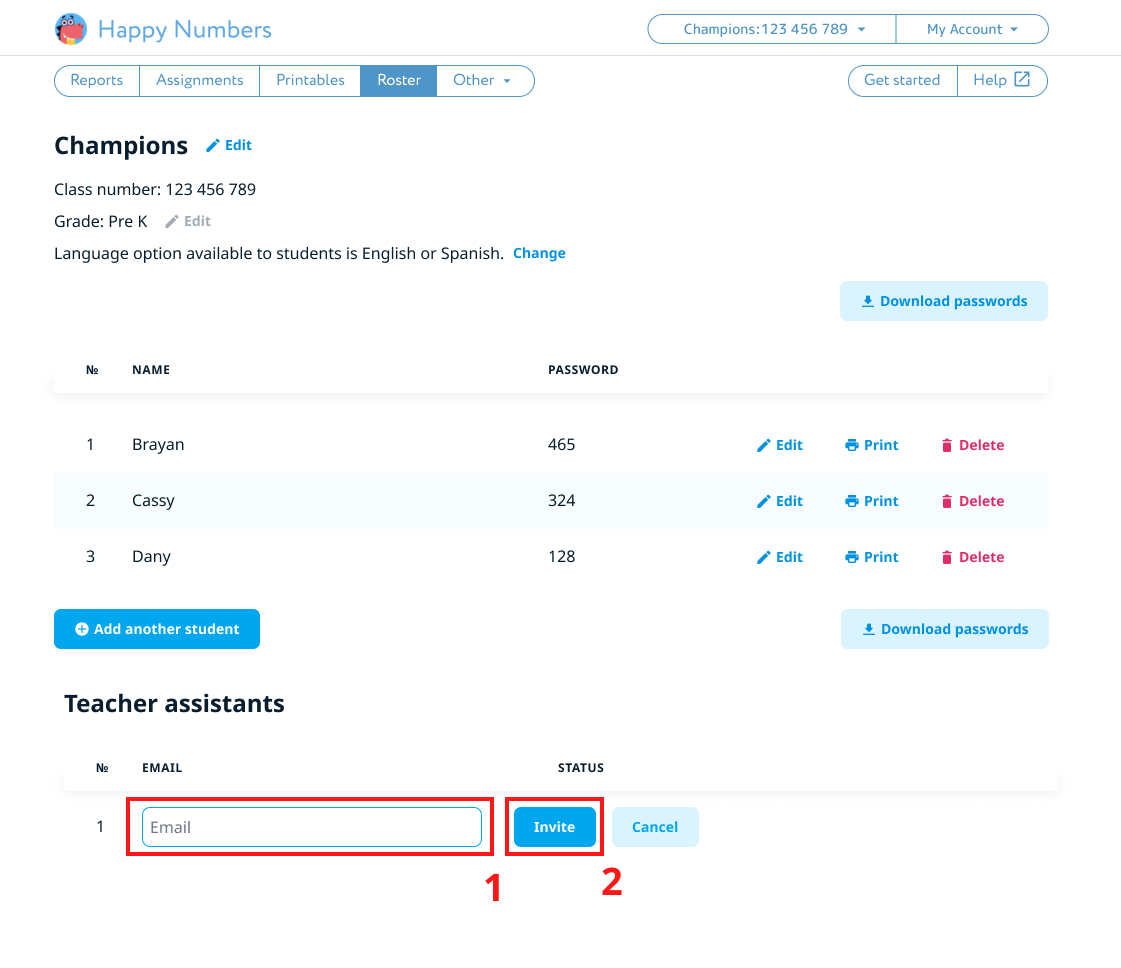Image resolution: width=1121 pixels, height=968 pixels.
Task: Switch to the Reports tab
Action: click(x=97, y=80)
